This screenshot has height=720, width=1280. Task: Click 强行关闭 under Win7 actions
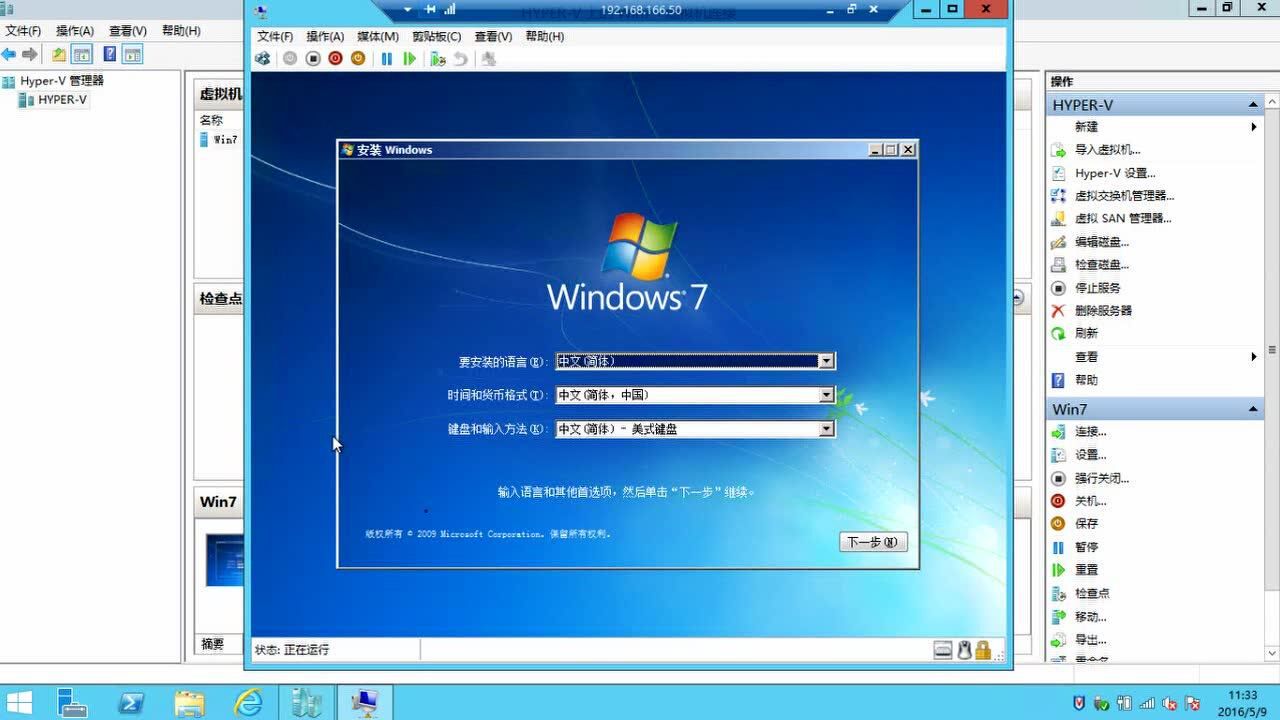point(1102,478)
